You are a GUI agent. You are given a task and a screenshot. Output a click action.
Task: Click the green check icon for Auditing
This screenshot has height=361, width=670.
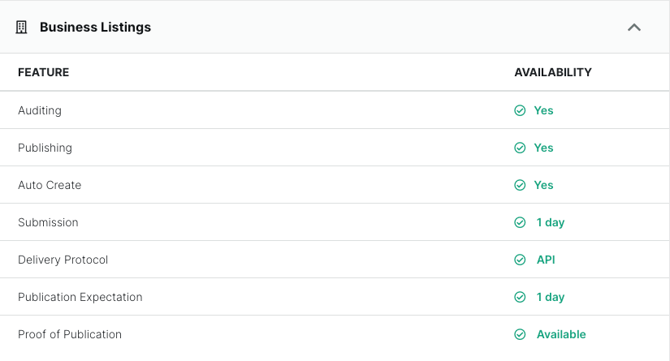click(x=520, y=111)
